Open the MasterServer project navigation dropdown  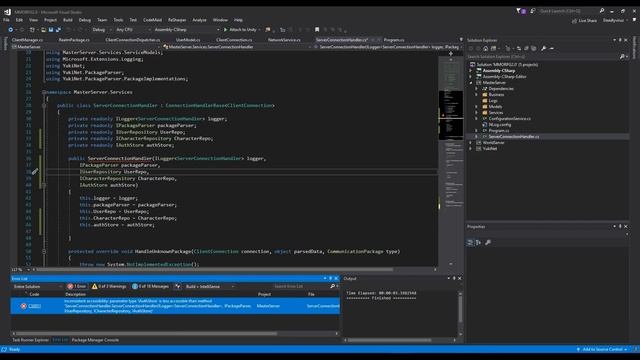coord(86,47)
